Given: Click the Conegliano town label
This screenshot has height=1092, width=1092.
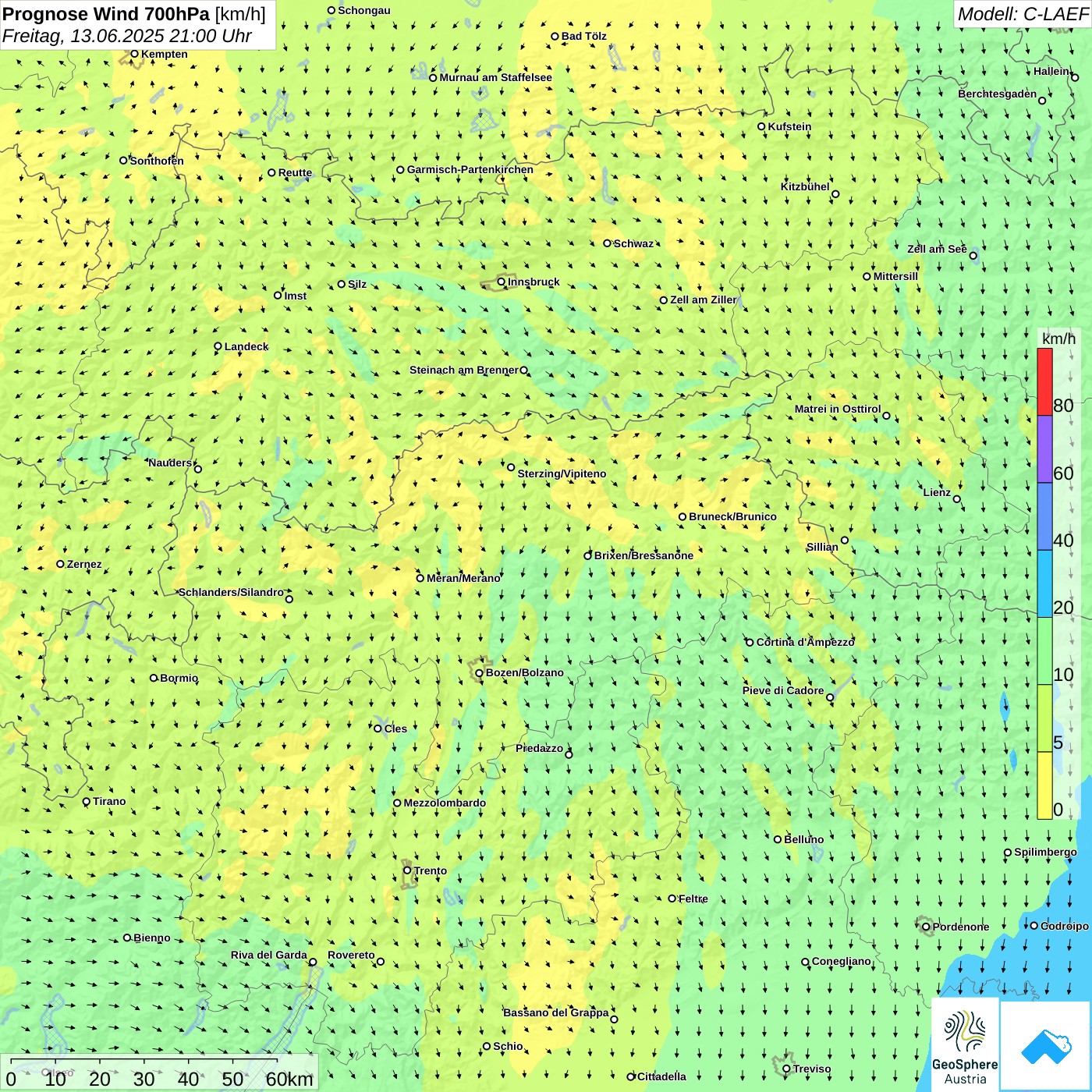Looking at the screenshot, I should tap(841, 961).
